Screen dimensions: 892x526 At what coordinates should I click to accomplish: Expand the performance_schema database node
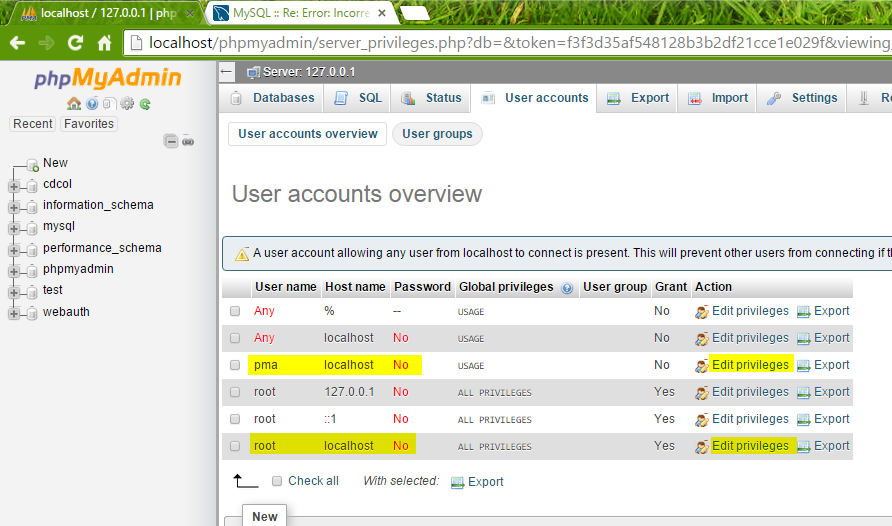(x=14, y=250)
